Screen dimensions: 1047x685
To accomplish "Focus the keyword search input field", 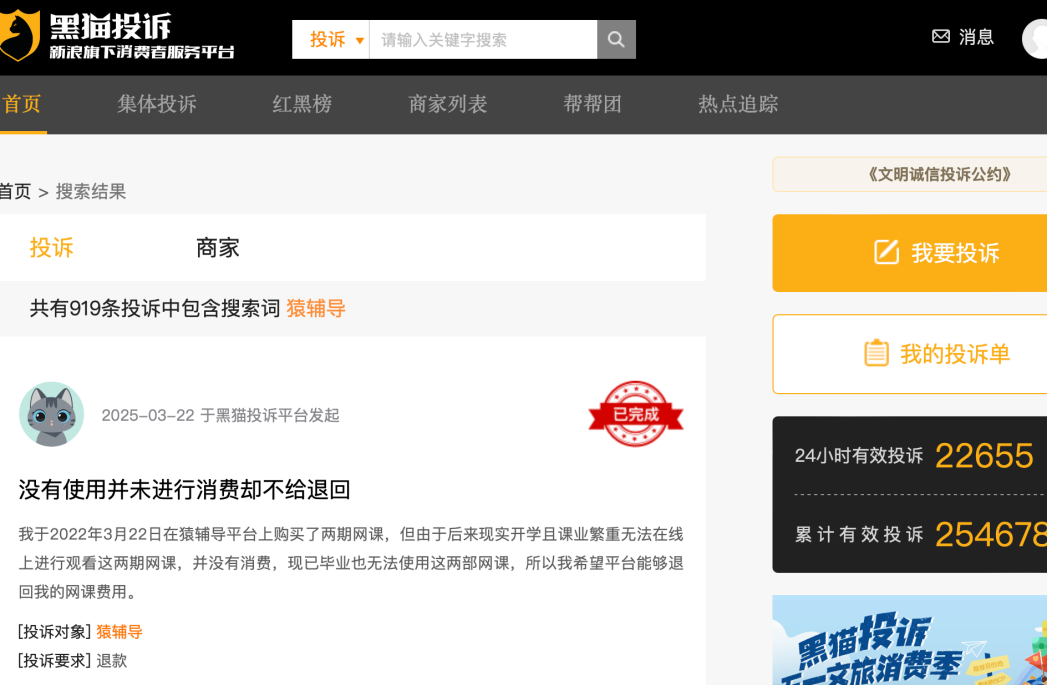I will [483, 39].
